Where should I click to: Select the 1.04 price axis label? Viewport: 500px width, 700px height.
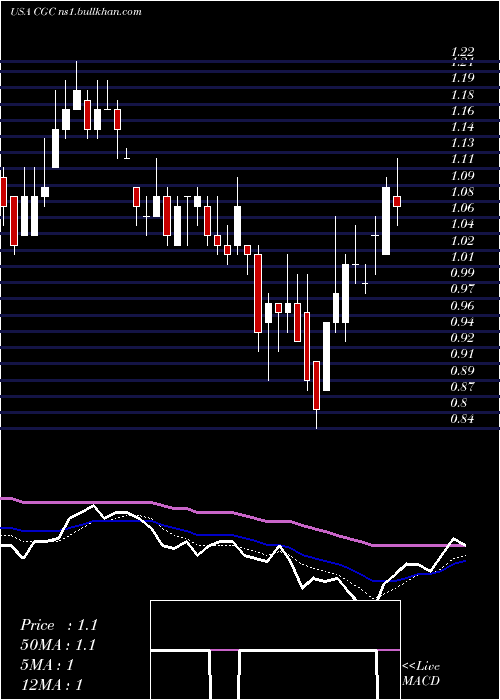[x=462, y=224]
